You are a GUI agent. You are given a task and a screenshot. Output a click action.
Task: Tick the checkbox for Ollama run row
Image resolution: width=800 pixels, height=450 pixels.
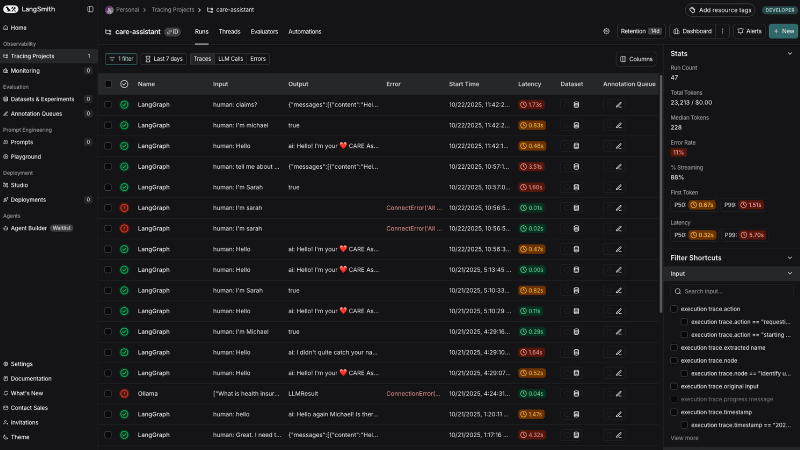(x=108, y=393)
